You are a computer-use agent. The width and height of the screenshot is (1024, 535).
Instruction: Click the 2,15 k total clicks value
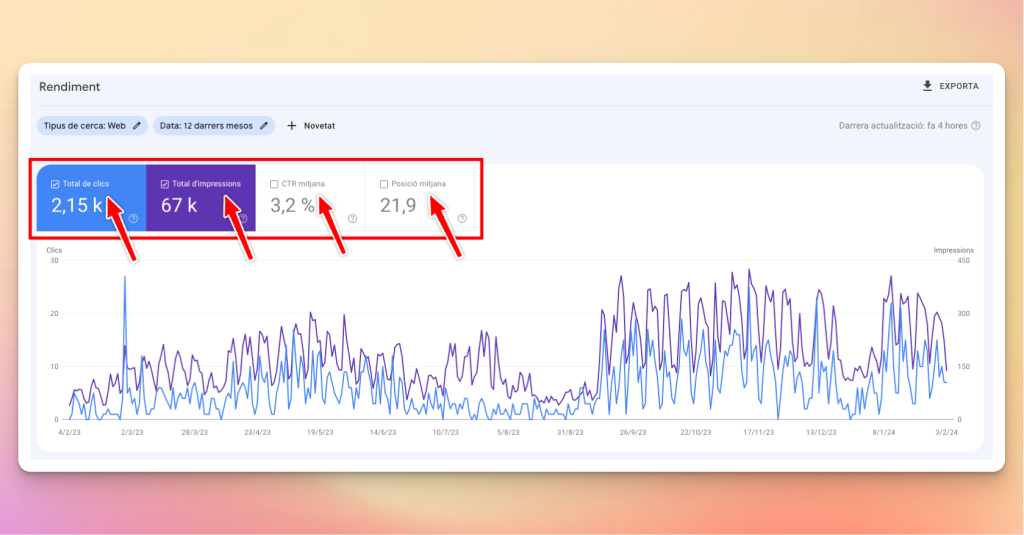[x=77, y=207]
